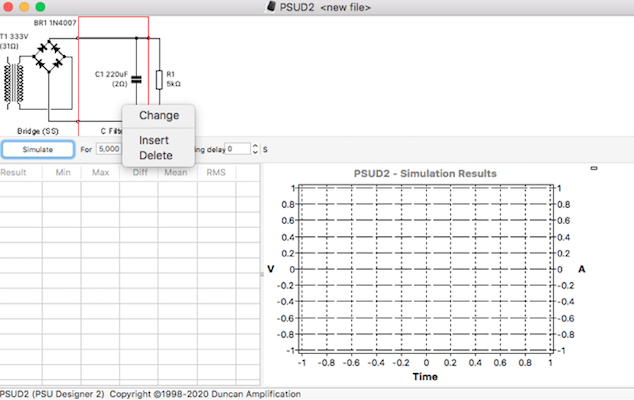634x400 pixels.
Task: Click the small handle at chart's top right
Action: coord(594,168)
